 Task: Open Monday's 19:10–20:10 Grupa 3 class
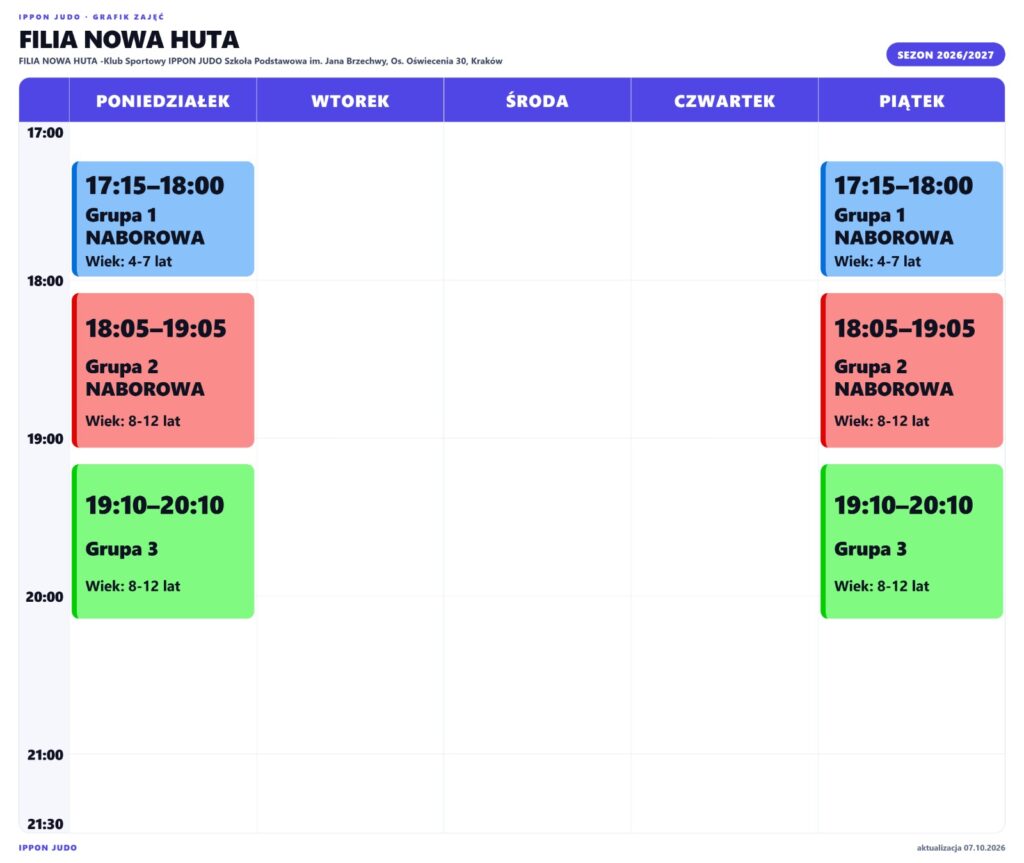[x=163, y=542]
